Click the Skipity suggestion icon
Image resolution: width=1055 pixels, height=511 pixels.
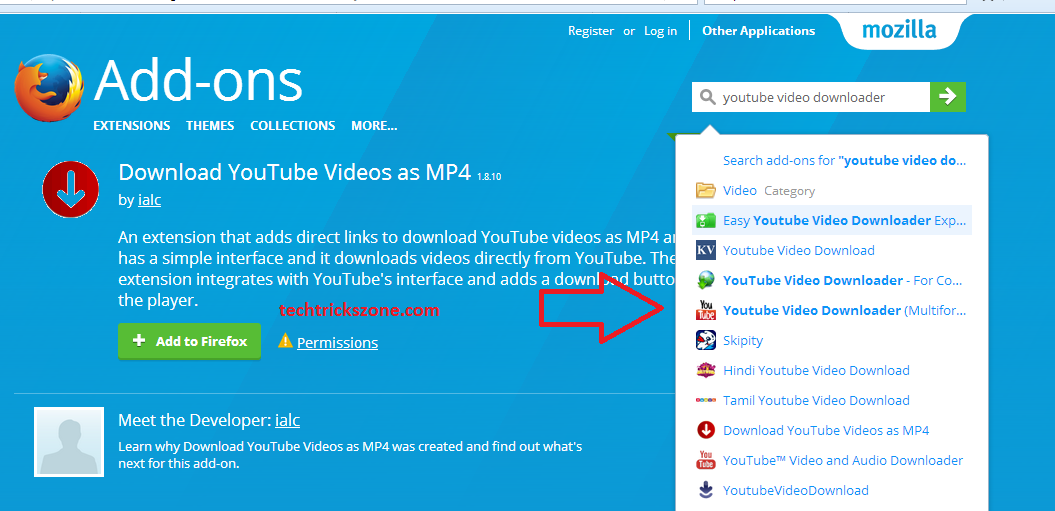[705, 340]
